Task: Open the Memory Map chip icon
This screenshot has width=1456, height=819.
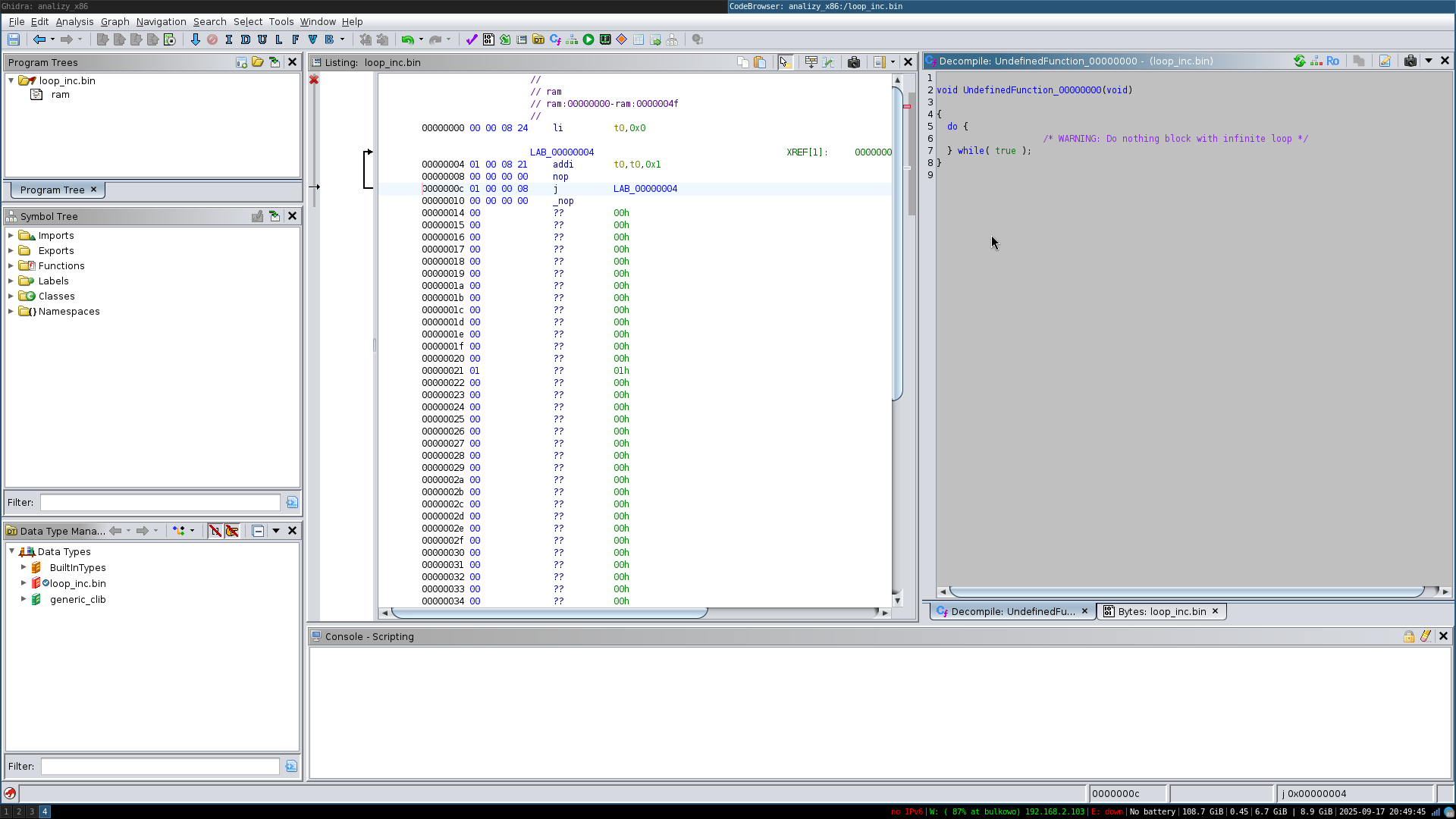Action: pyautogui.click(x=605, y=39)
